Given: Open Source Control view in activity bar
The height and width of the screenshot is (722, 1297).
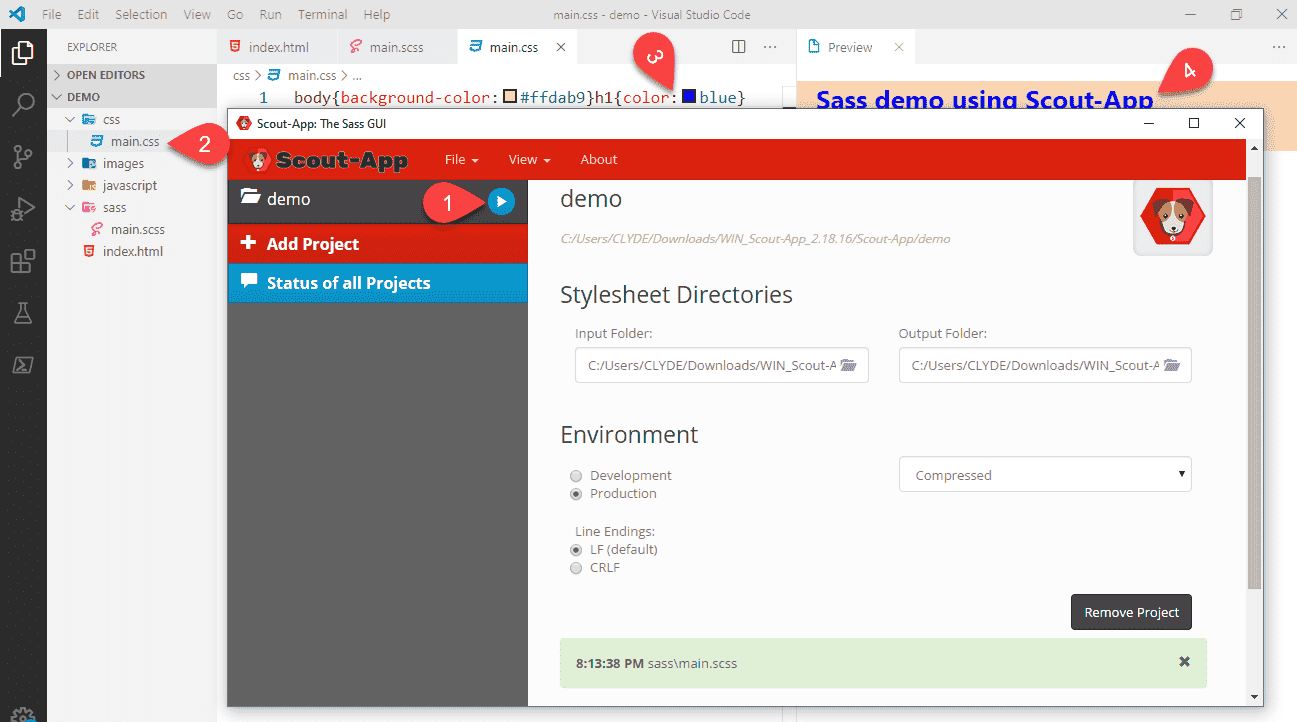Looking at the screenshot, I should [23, 157].
